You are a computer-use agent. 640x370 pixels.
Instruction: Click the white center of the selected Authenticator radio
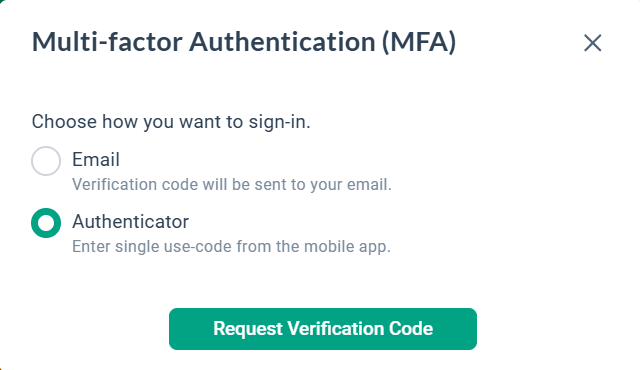tap(46, 223)
